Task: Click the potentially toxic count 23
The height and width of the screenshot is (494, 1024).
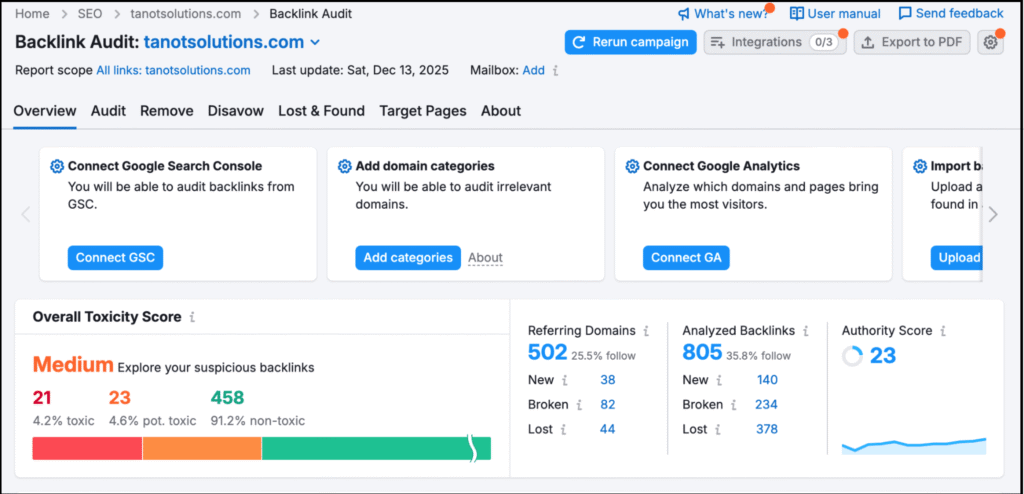Action: click(x=120, y=398)
